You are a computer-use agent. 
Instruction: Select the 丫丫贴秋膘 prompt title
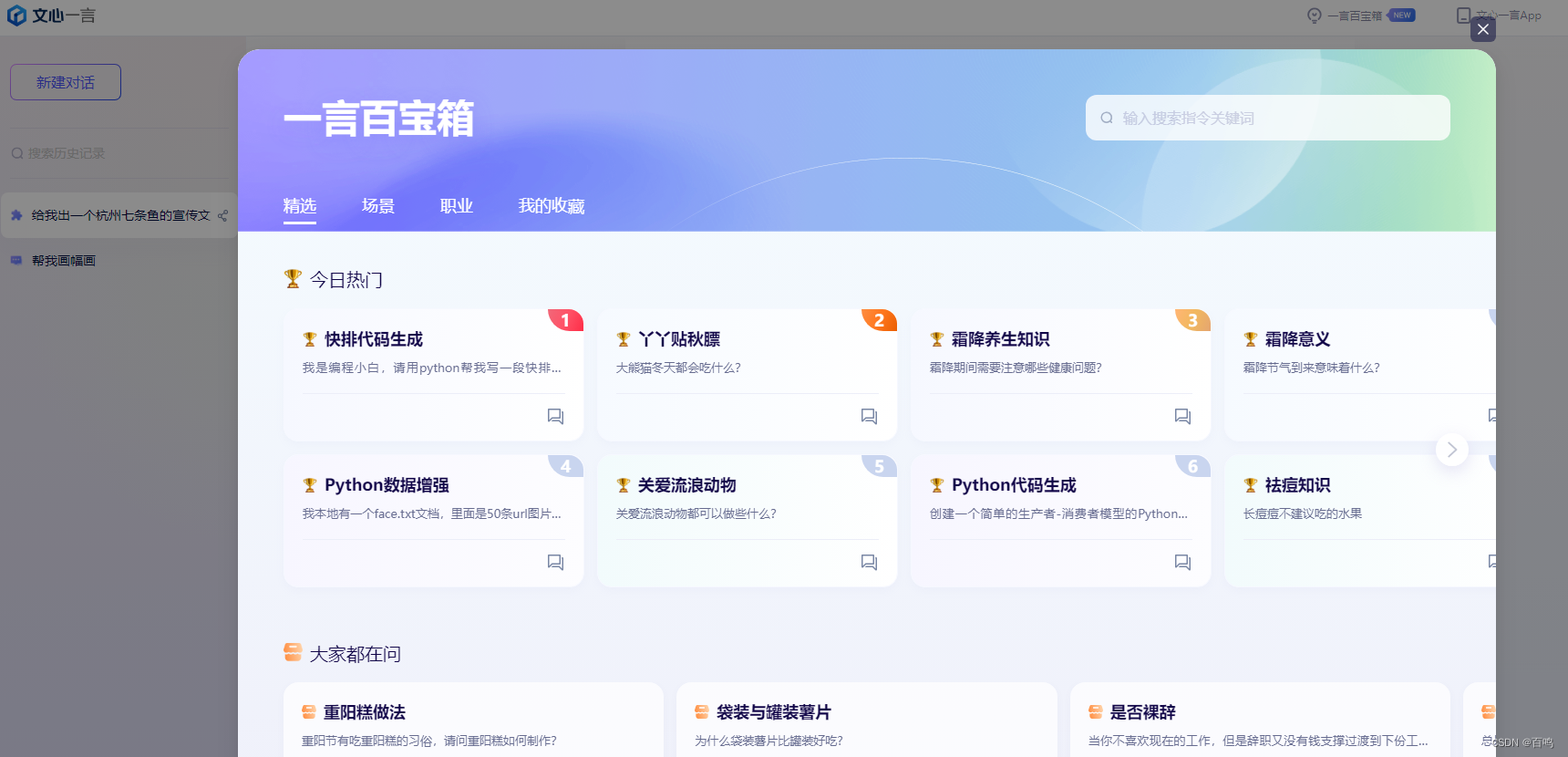point(679,339)
